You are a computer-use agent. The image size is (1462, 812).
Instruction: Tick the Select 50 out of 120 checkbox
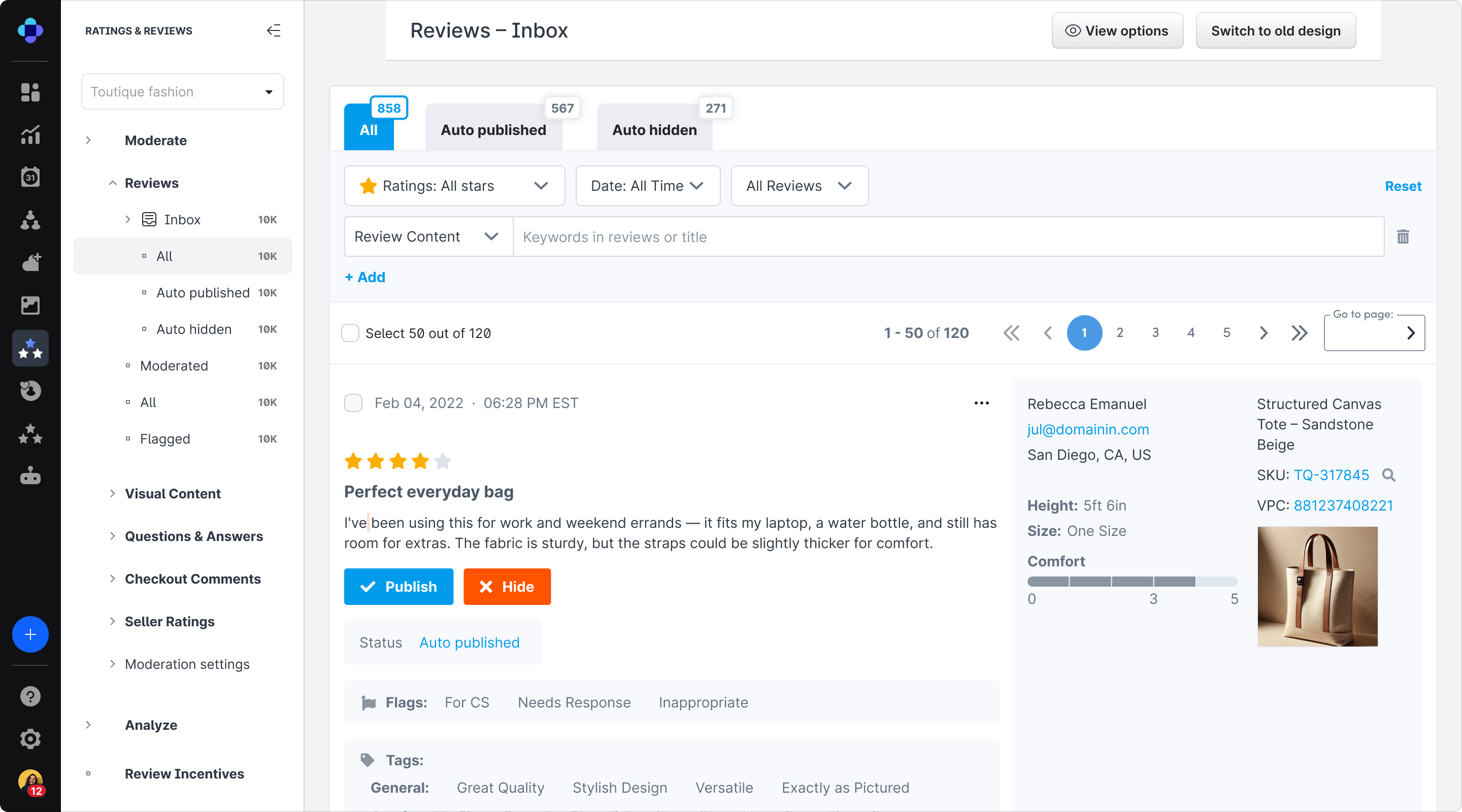[x=350, y=333]
